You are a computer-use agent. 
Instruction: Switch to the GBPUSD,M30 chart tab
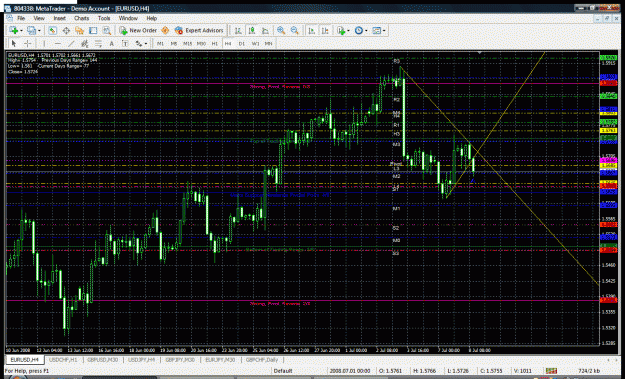pos(102,360)
